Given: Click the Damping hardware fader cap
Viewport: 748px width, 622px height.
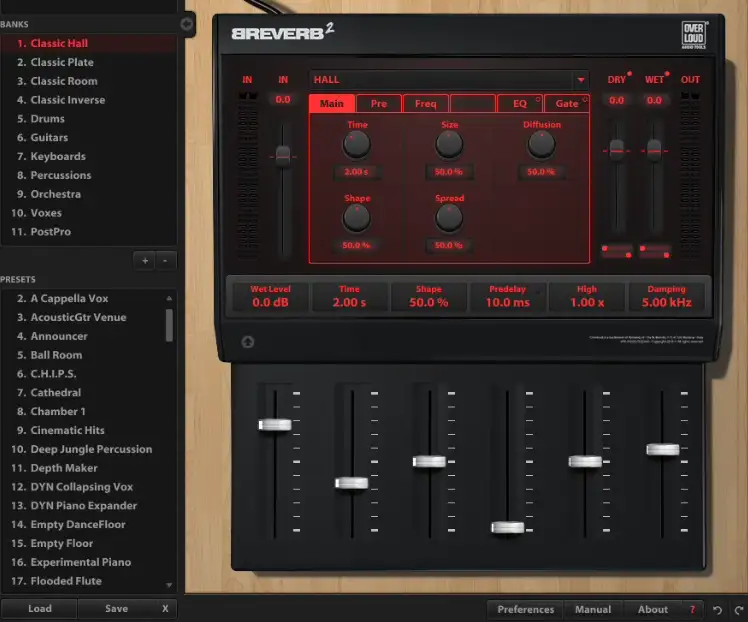Looking at the screenshot, I should 663,449.
